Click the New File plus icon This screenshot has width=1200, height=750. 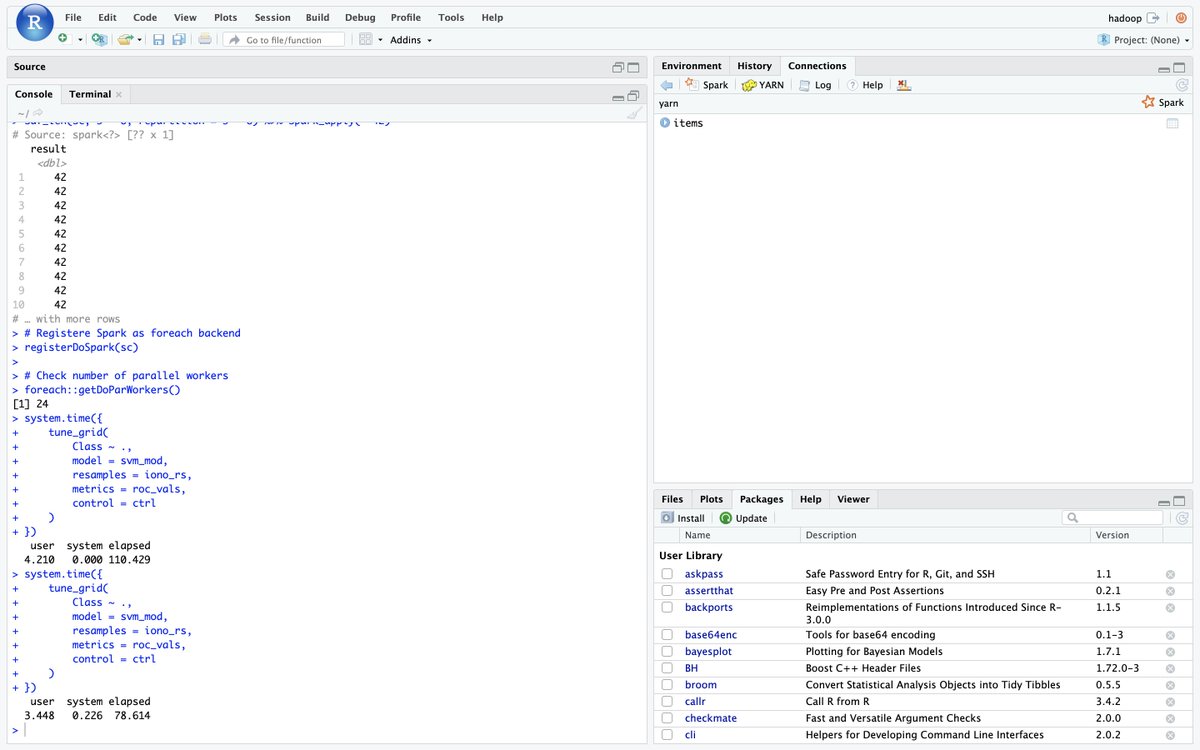(63, 39)
